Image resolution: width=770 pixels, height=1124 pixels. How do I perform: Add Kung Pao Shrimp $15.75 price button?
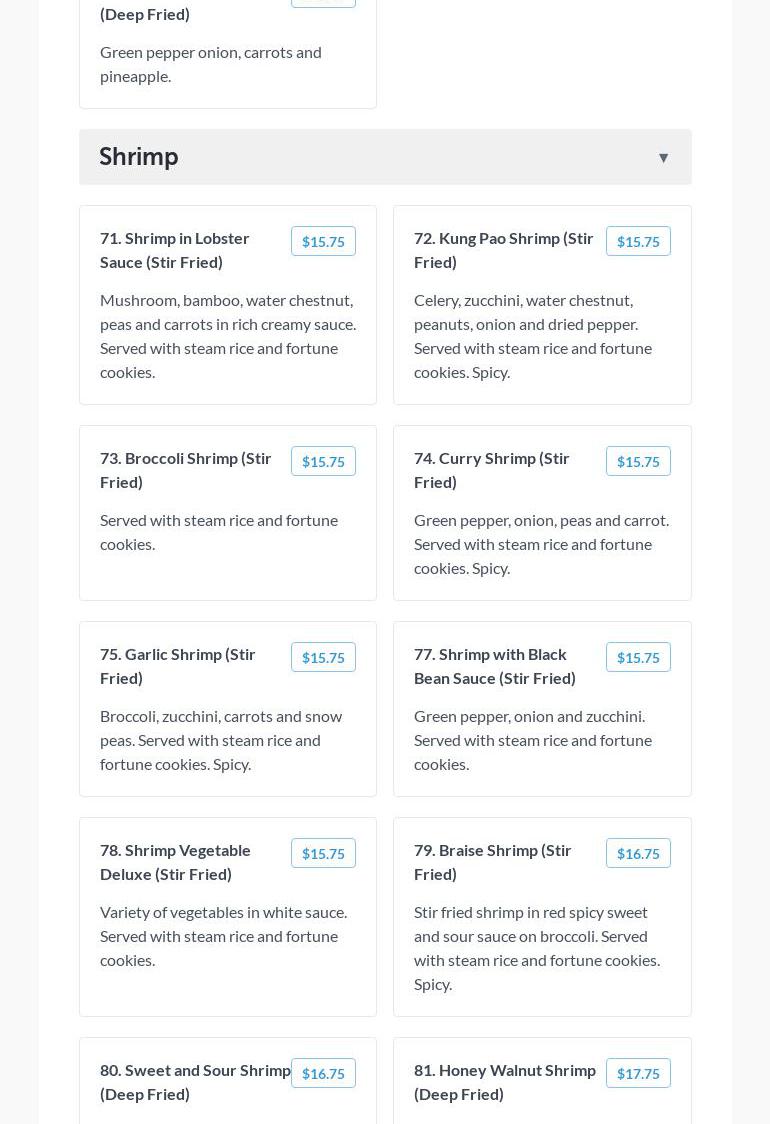tap(638, 242)
